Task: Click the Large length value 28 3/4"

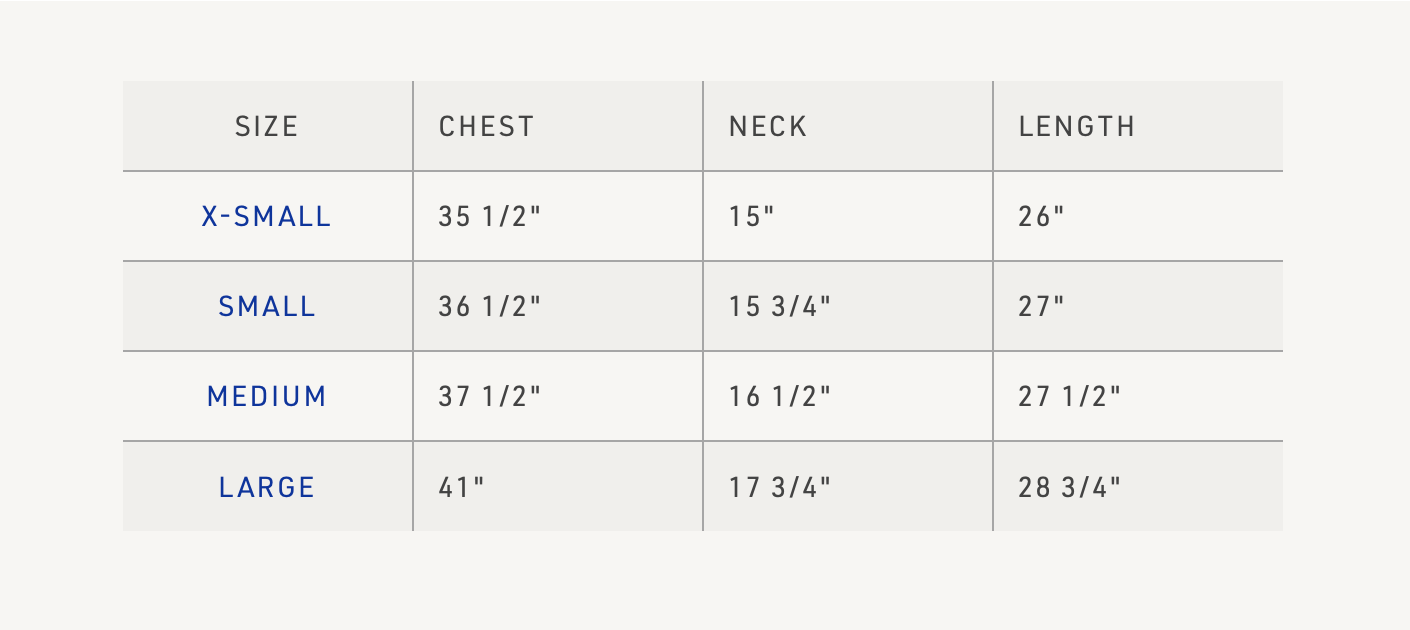Action: tap(1070, 487)
